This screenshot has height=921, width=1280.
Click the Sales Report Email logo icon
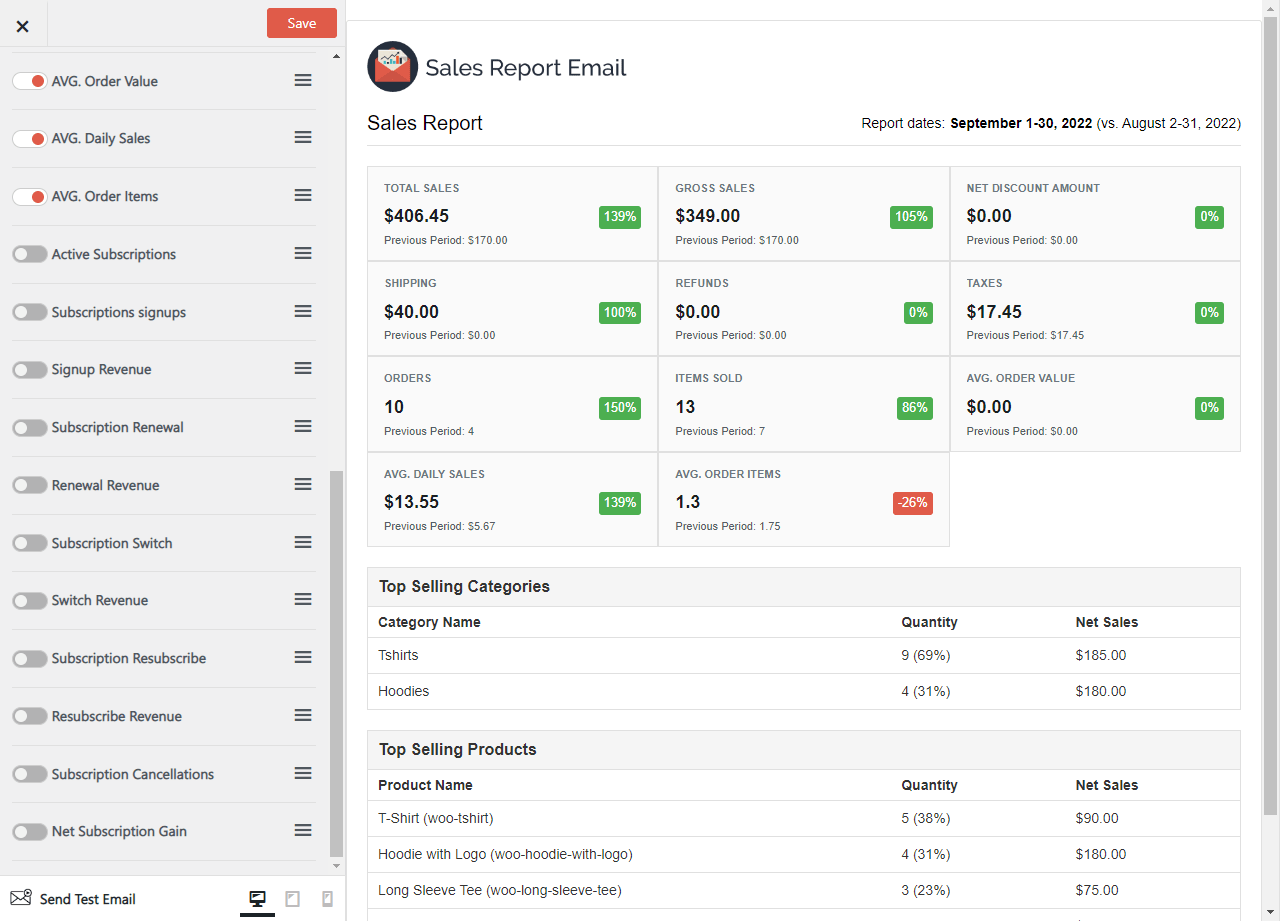392,66
